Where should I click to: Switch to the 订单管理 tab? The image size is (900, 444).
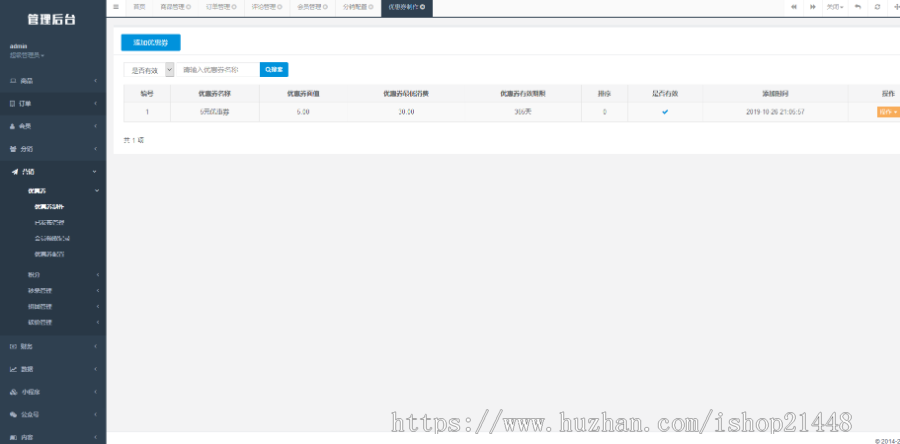coord(218,7)
